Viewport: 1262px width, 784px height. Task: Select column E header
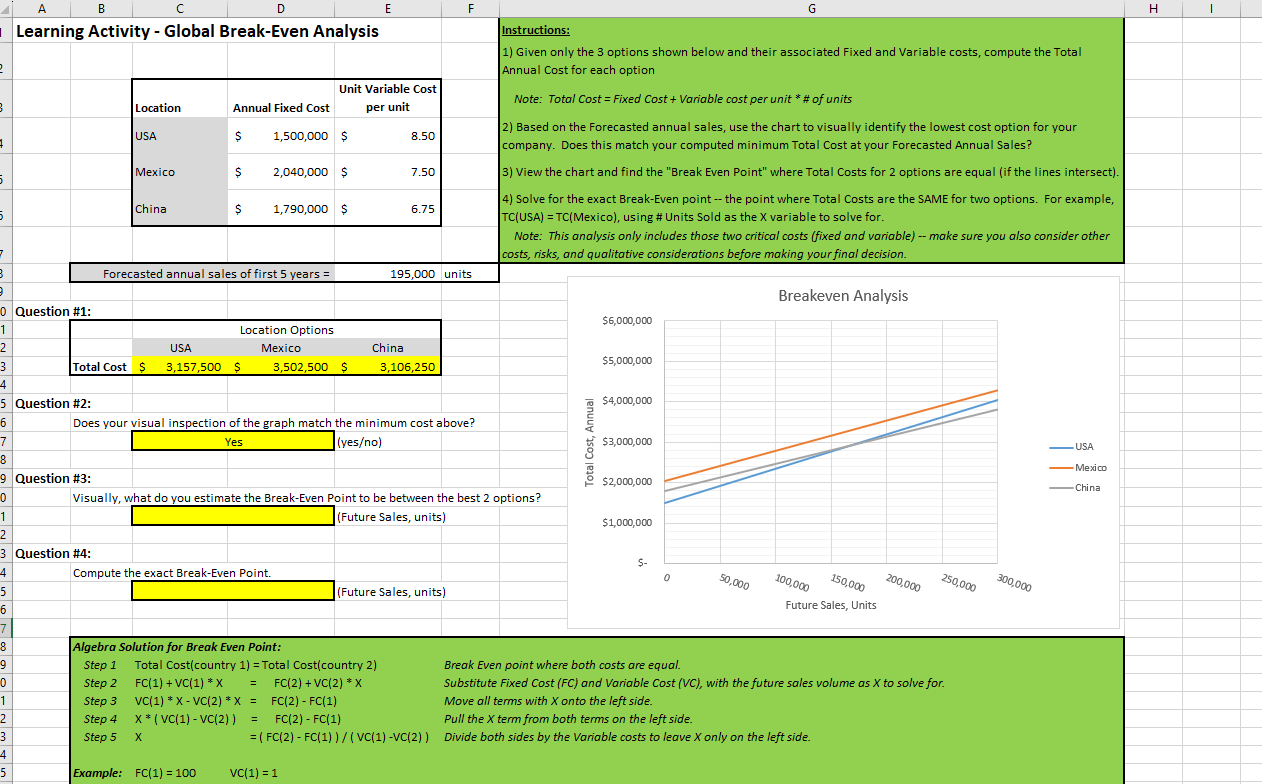click(x=387, y=7)
